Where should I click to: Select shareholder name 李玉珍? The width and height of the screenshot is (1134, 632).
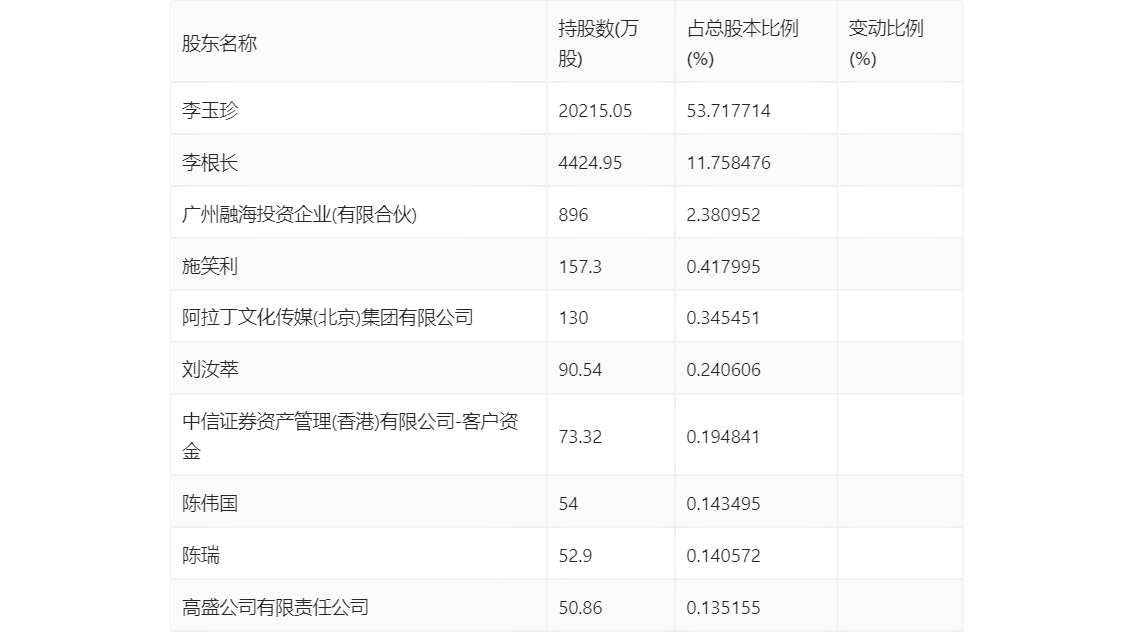click(x=210, y=111)
